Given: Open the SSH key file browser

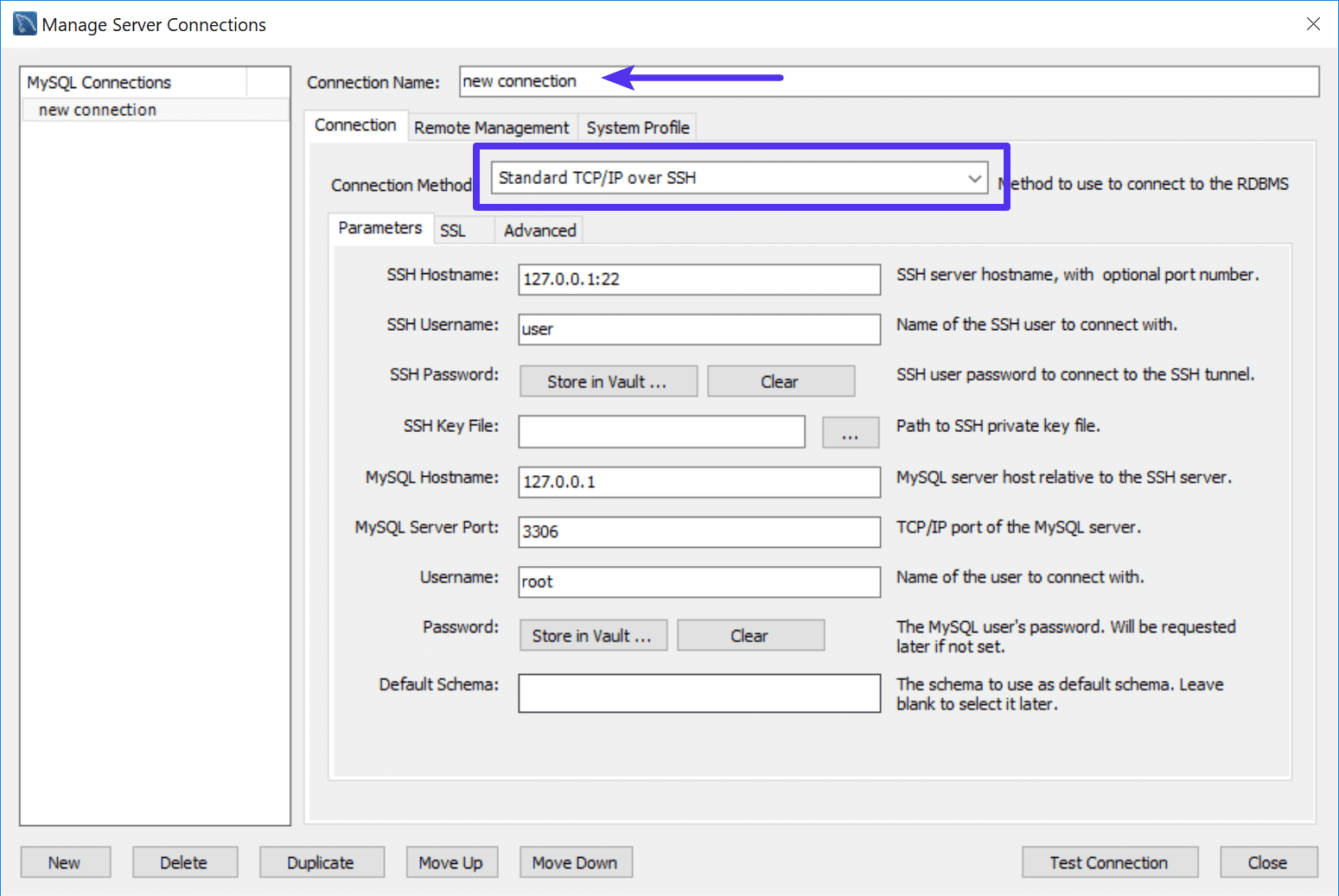Looking at the screenshot, I should point(850,432).
